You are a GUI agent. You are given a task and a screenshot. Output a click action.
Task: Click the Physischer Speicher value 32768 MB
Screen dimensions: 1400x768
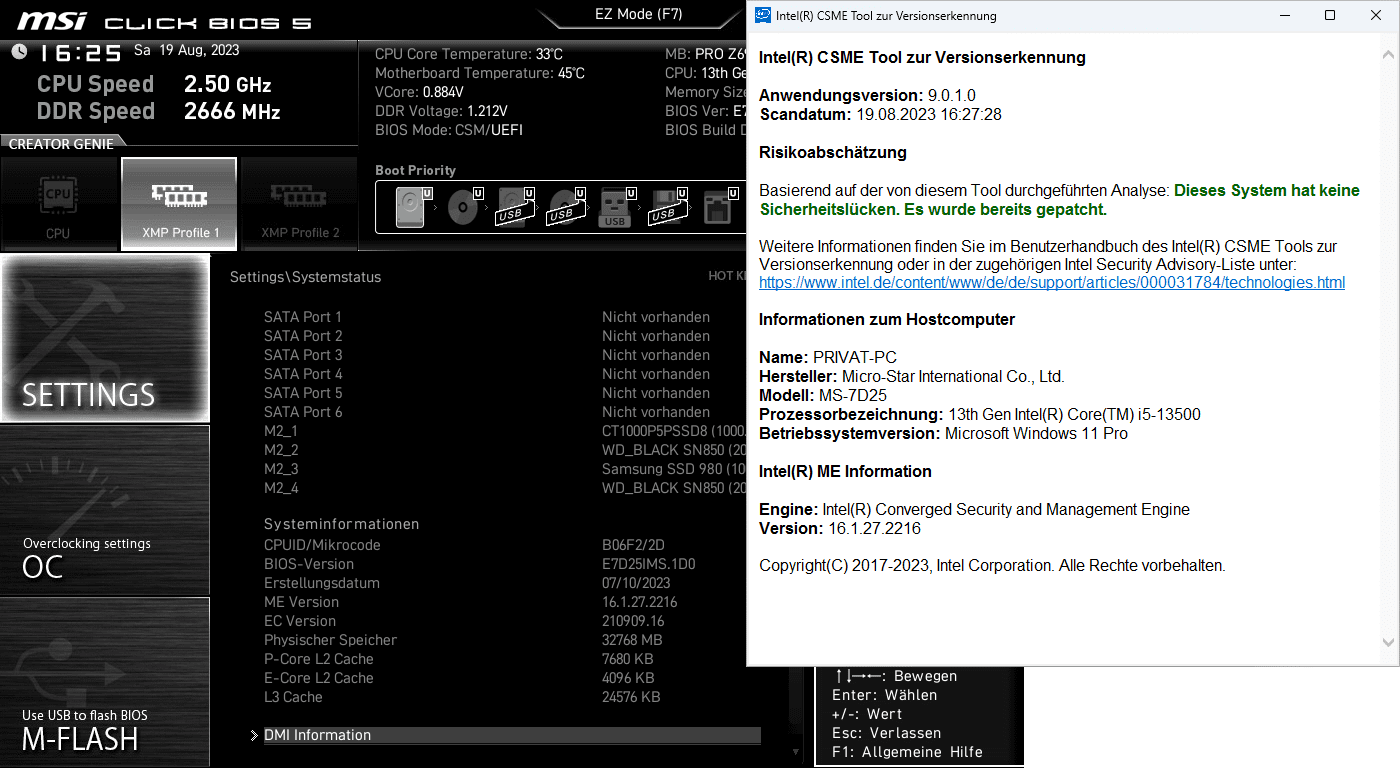[x=632, y=640]
